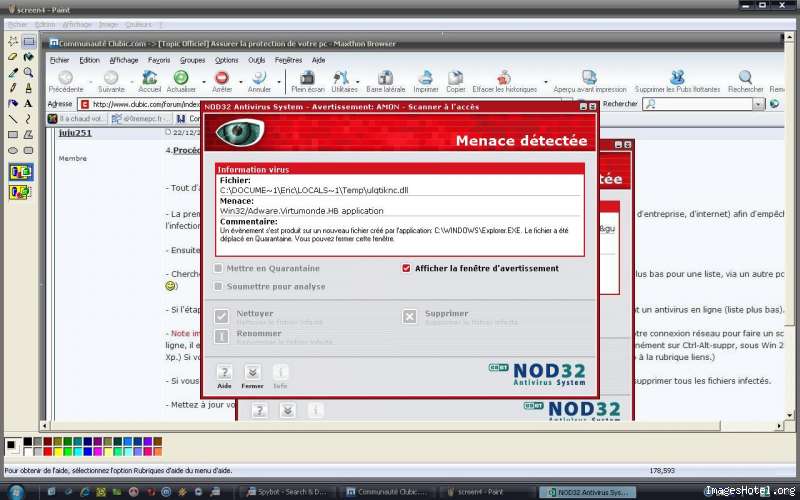The width and height of the screenshot is (800, 500).
Task: Click the green Actualiser refresh icon
Action: pyautogui.click(x=181, y=78)
